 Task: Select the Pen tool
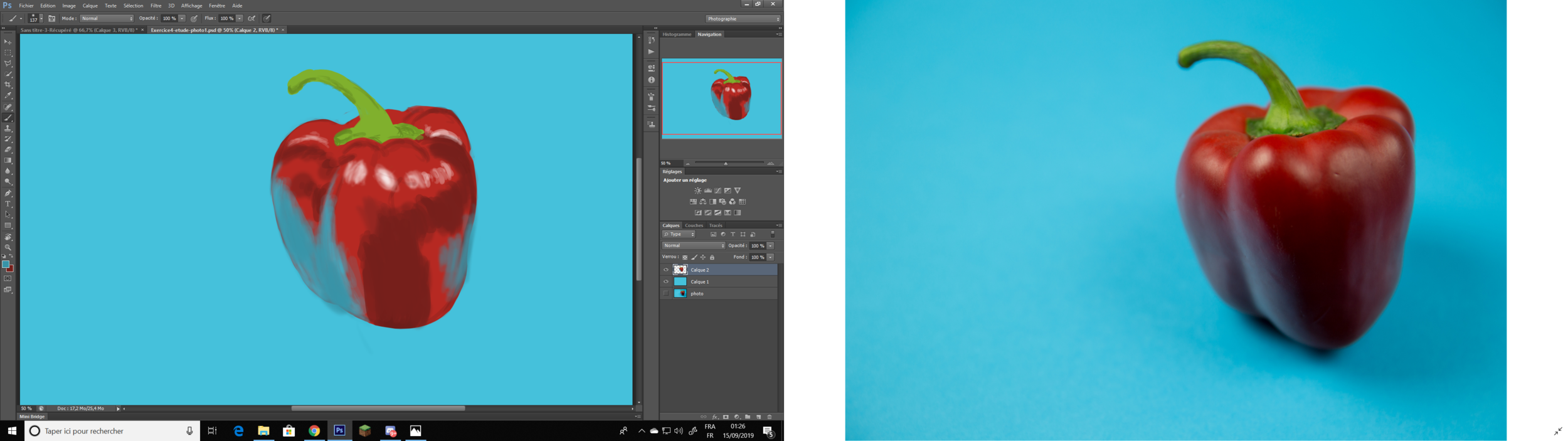pyautogui.click(x=8, y=193)
